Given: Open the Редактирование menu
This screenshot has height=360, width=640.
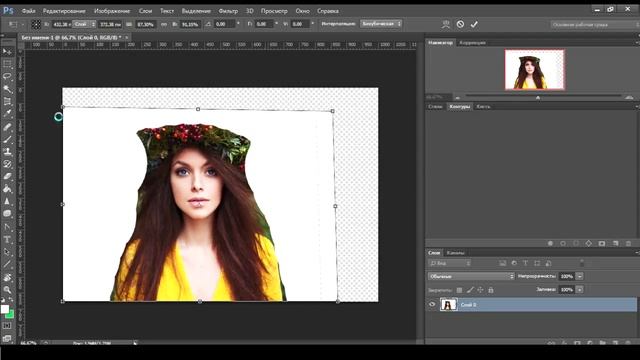Looking at the screenshot, I should point(64,11).
